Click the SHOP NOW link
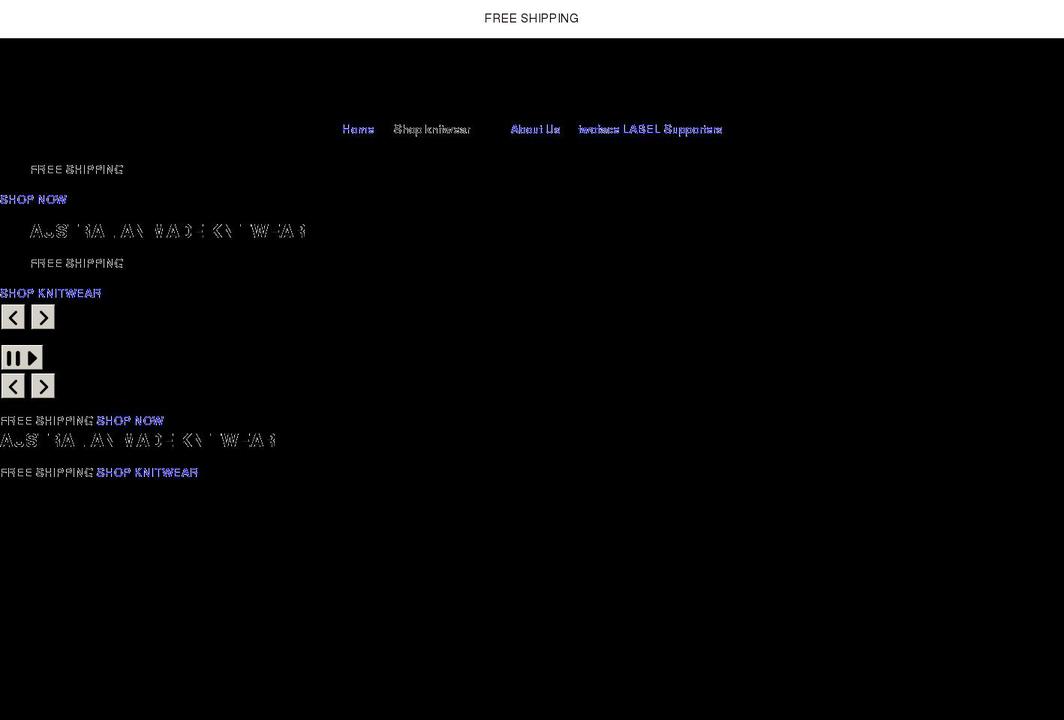This screenshot has width=1064, height=720. point(33,199)
